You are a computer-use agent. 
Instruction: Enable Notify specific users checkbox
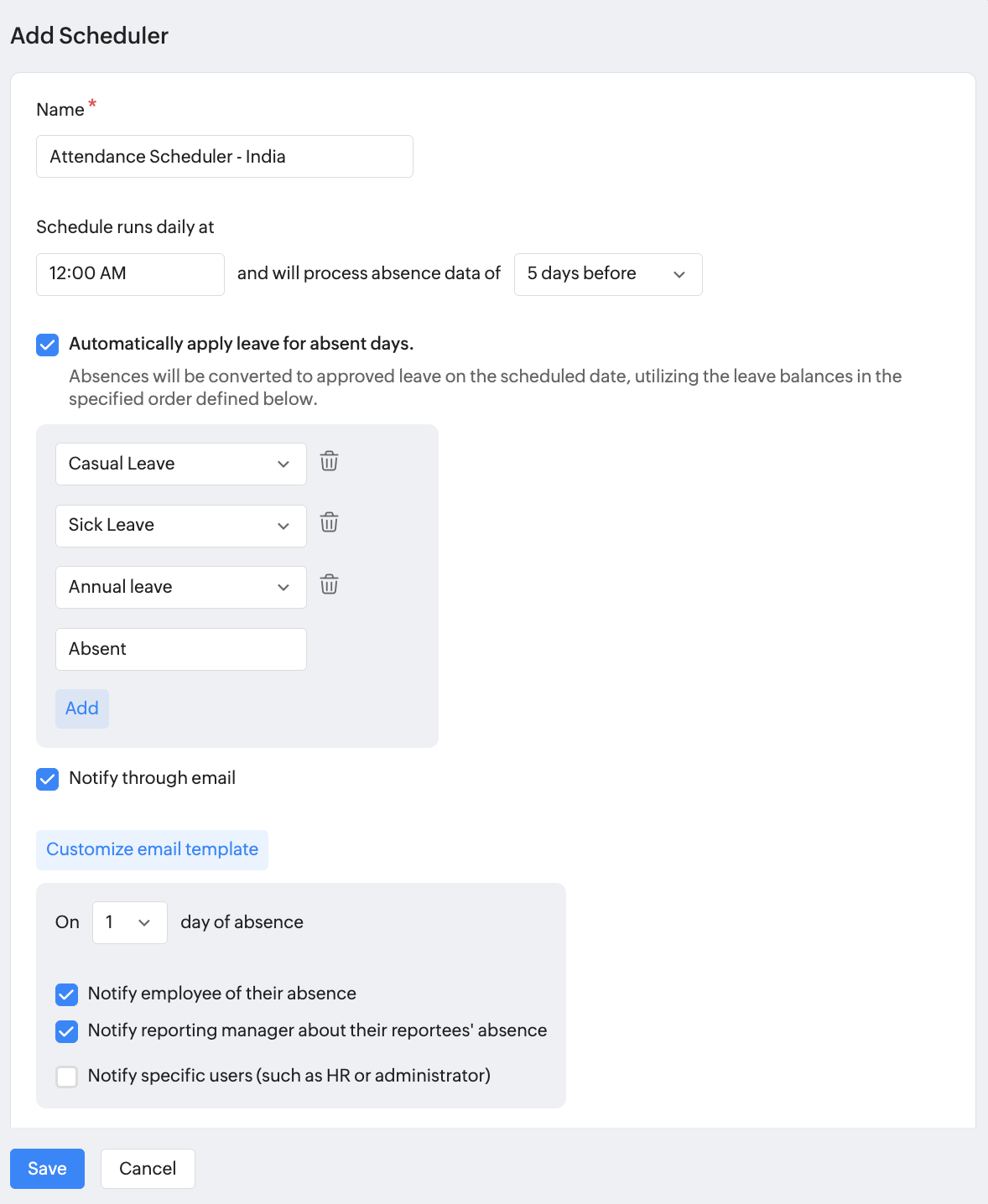(67, 1077)
